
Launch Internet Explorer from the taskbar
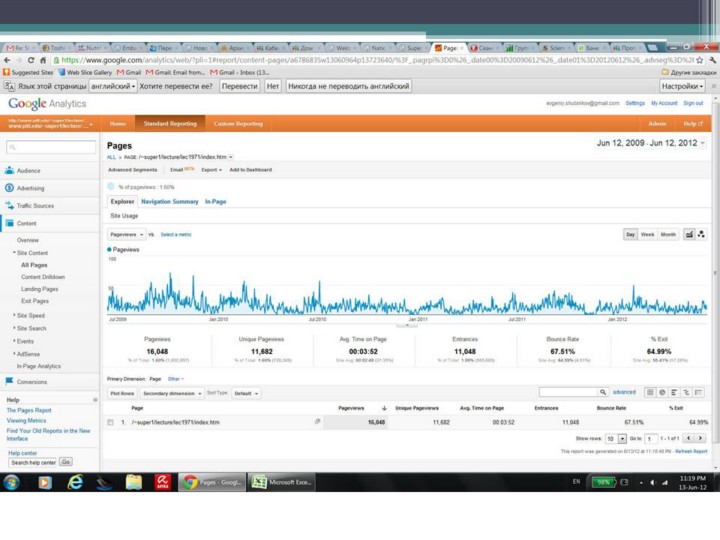pyautogui.click(x=75, y=482)
